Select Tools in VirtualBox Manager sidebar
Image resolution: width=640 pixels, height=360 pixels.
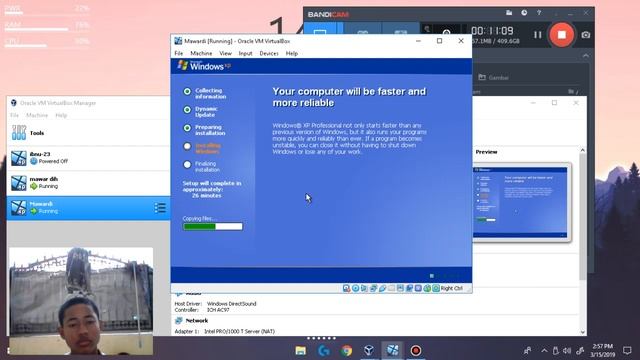89,133
